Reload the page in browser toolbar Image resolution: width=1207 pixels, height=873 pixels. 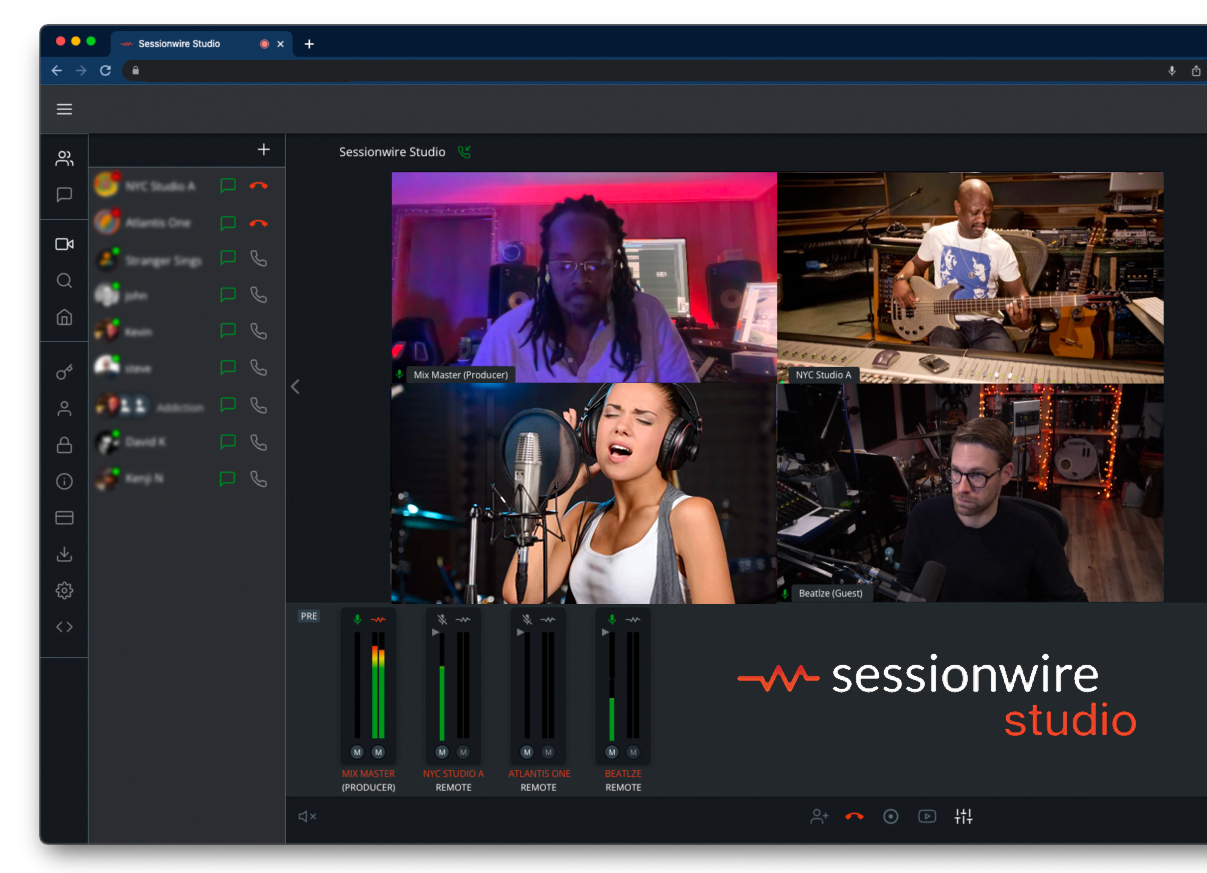(105, 71)
